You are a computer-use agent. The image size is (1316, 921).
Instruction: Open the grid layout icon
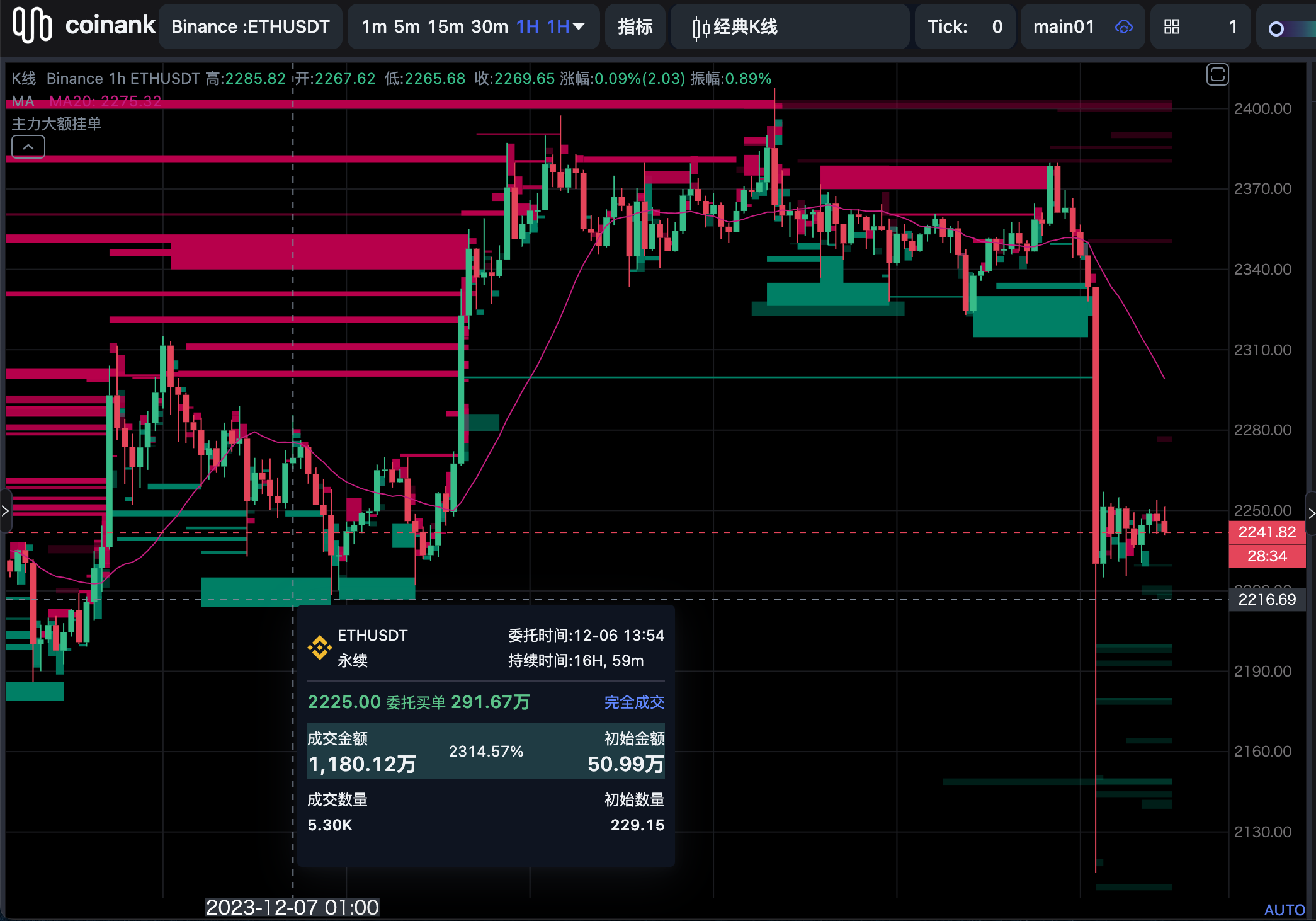click(x=1171, y=26)
